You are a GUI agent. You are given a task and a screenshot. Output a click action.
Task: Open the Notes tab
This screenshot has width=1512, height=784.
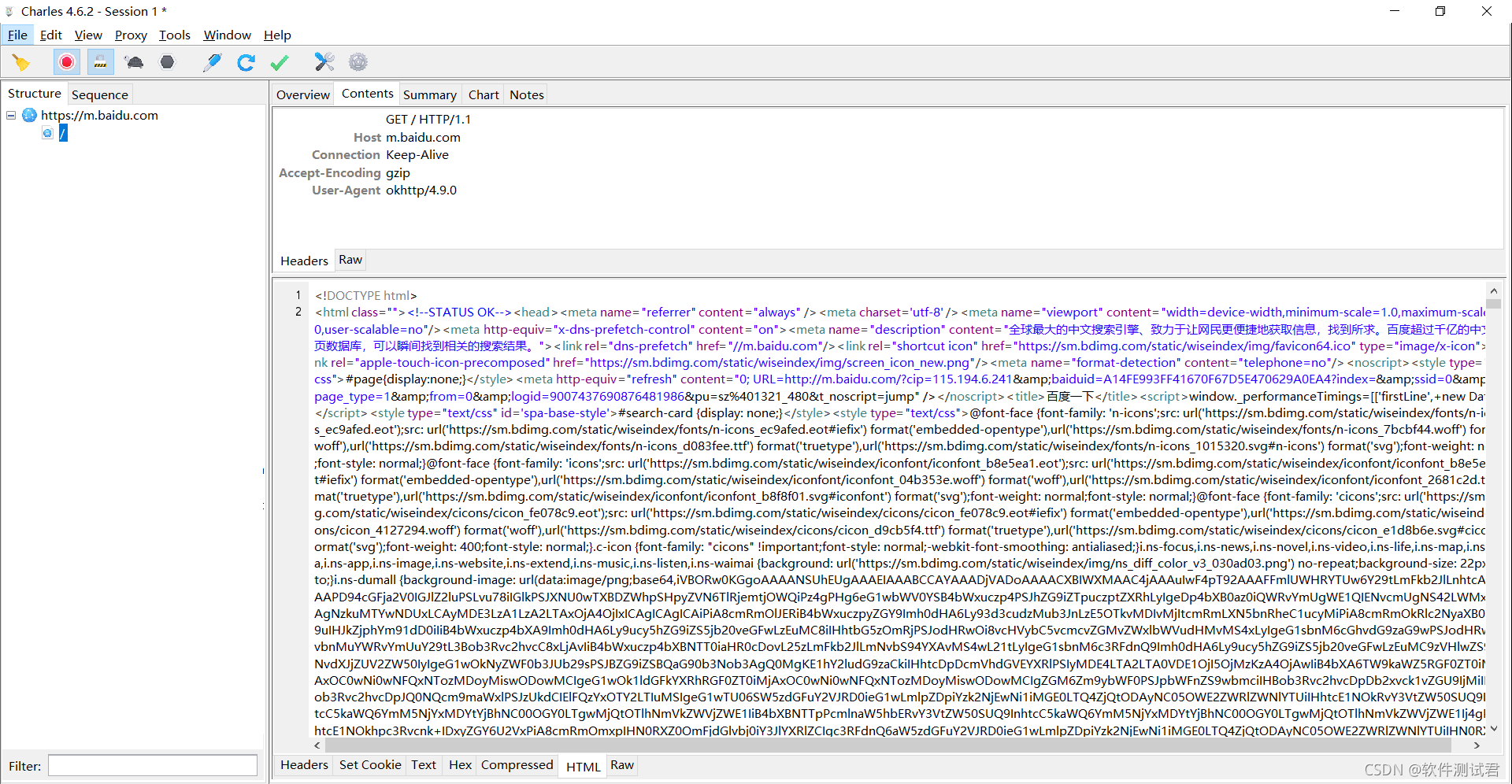pos(527,94)
